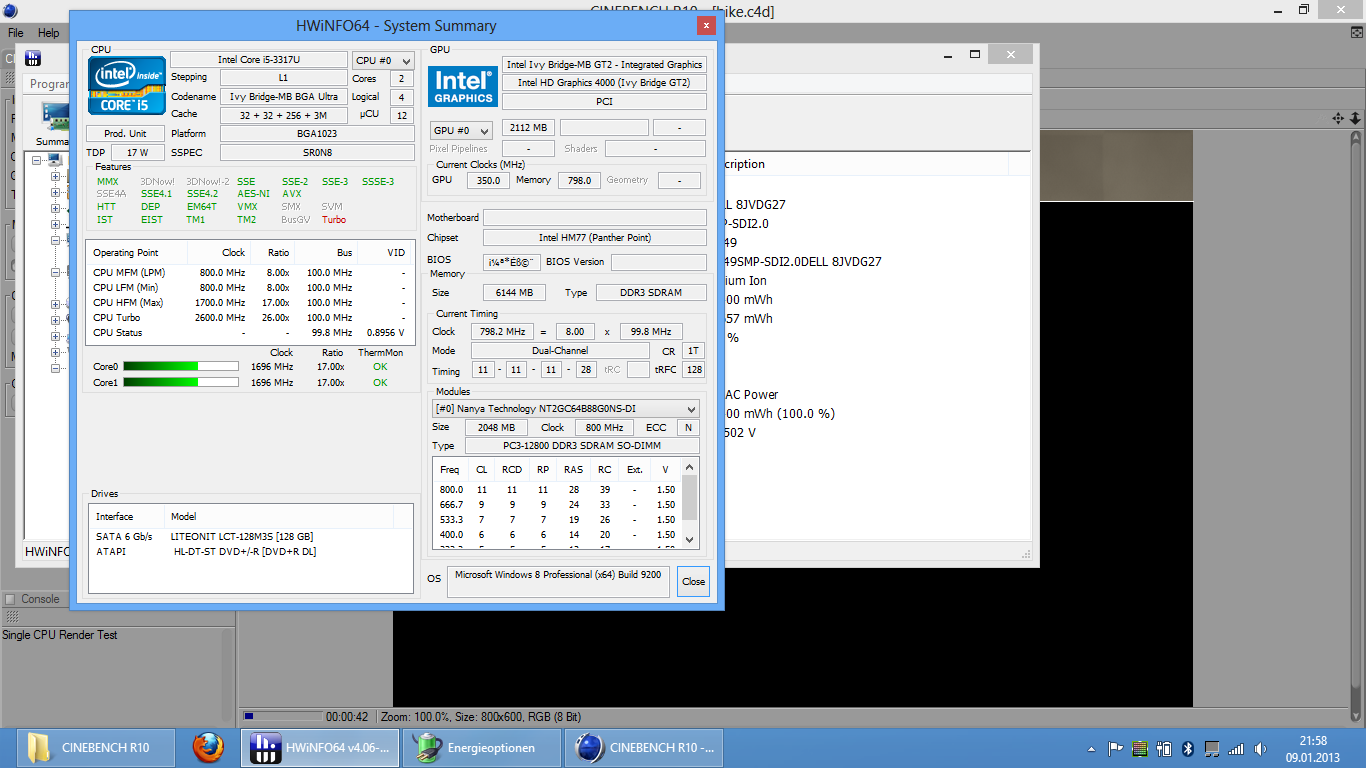Click the Operating Point column header
The height and width of the screenshot is (768, 1366).
(126, 253)
